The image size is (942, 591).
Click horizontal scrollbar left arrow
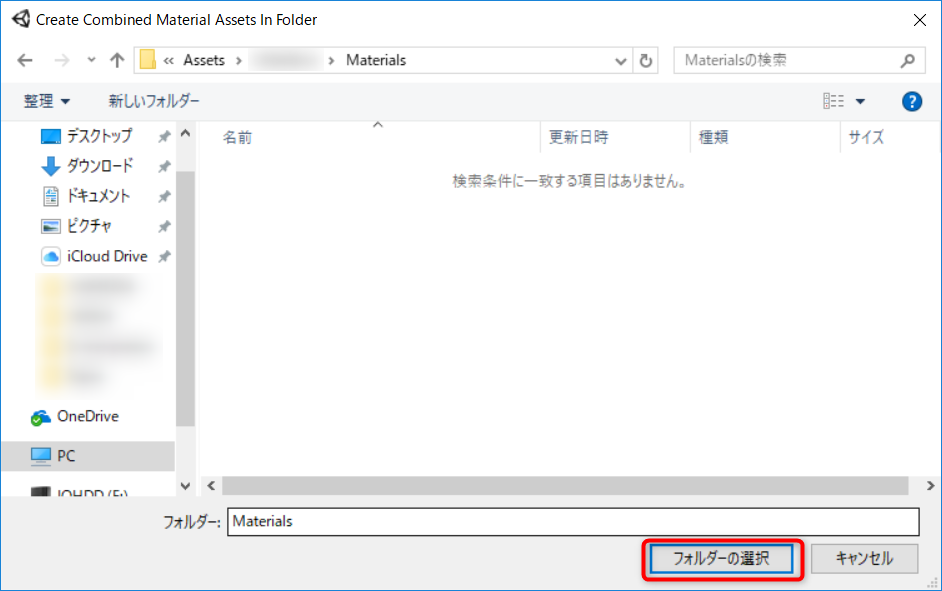coord(211,485)
